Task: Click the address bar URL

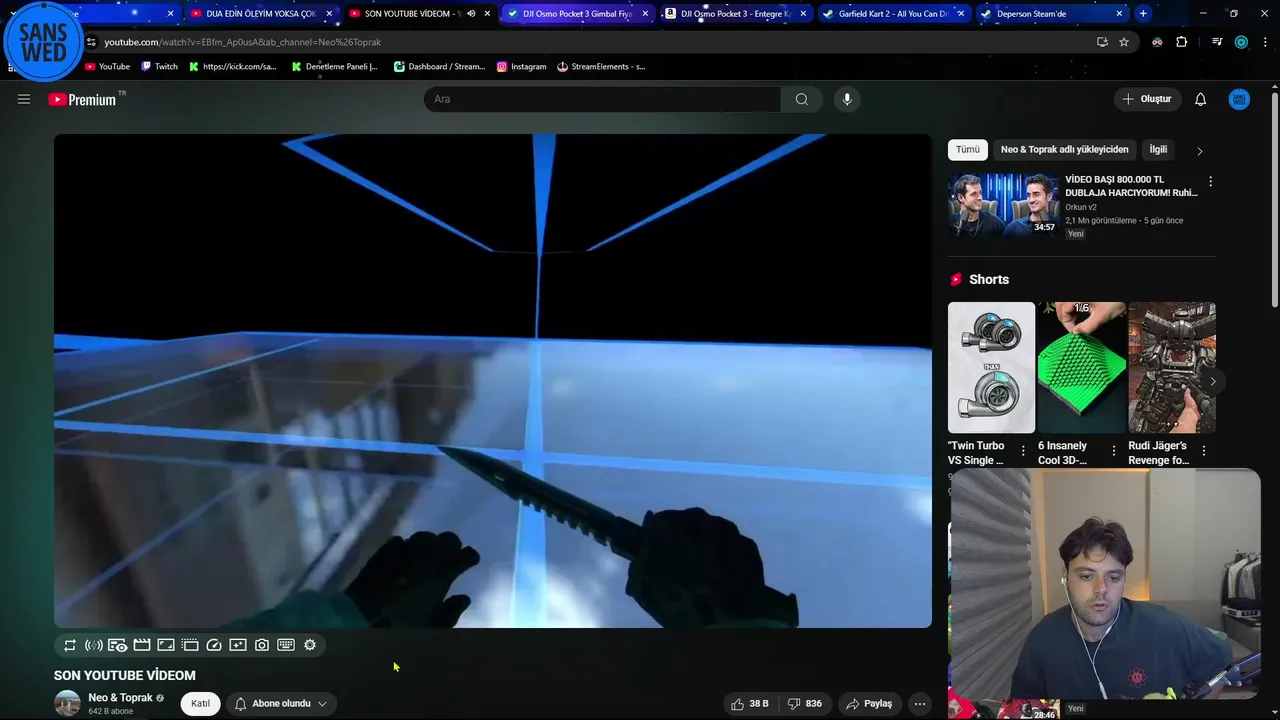Action: click(x=243, y=42)
